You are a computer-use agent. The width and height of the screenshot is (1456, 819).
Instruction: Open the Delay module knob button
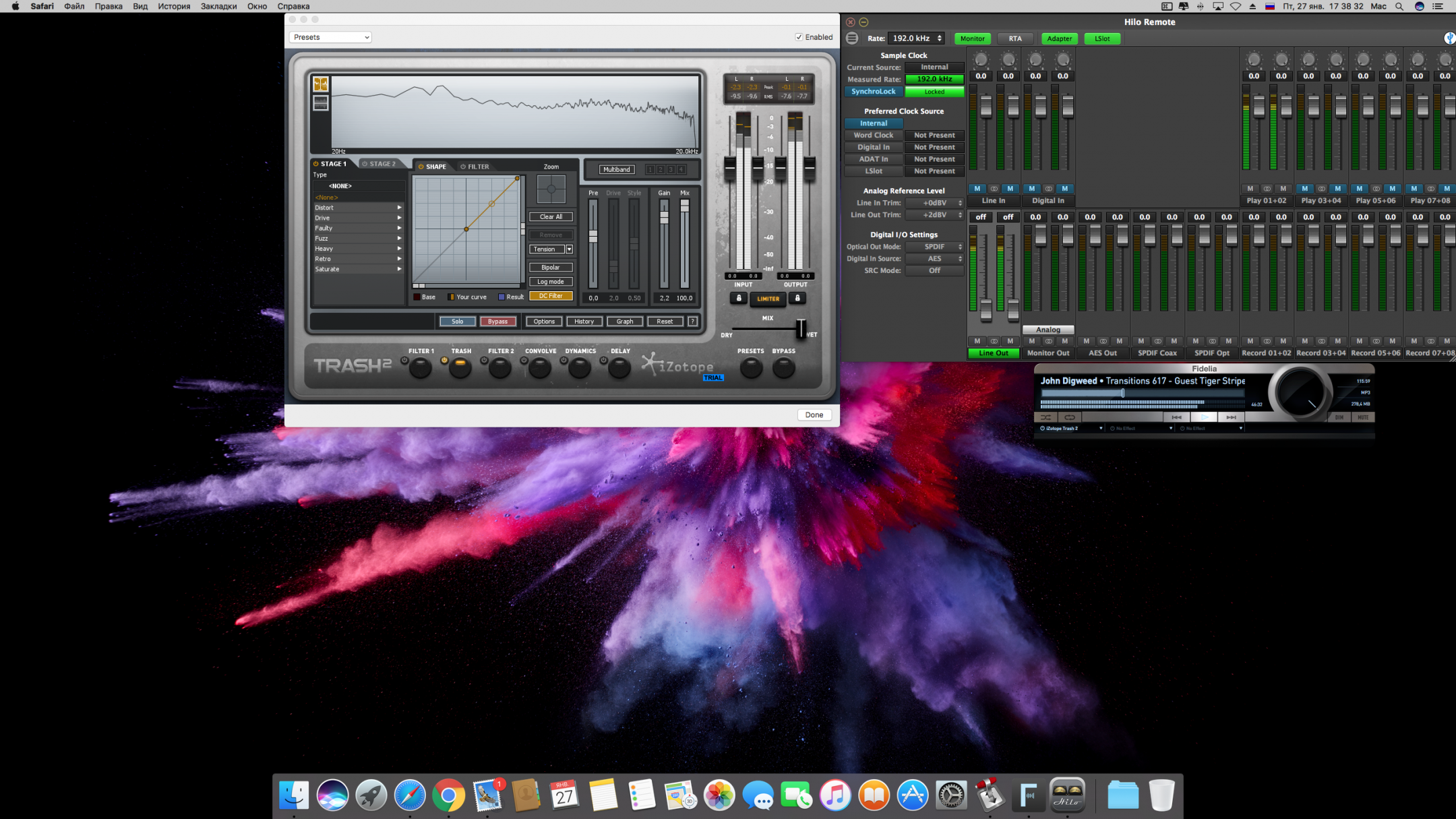(x=619, y=367)
